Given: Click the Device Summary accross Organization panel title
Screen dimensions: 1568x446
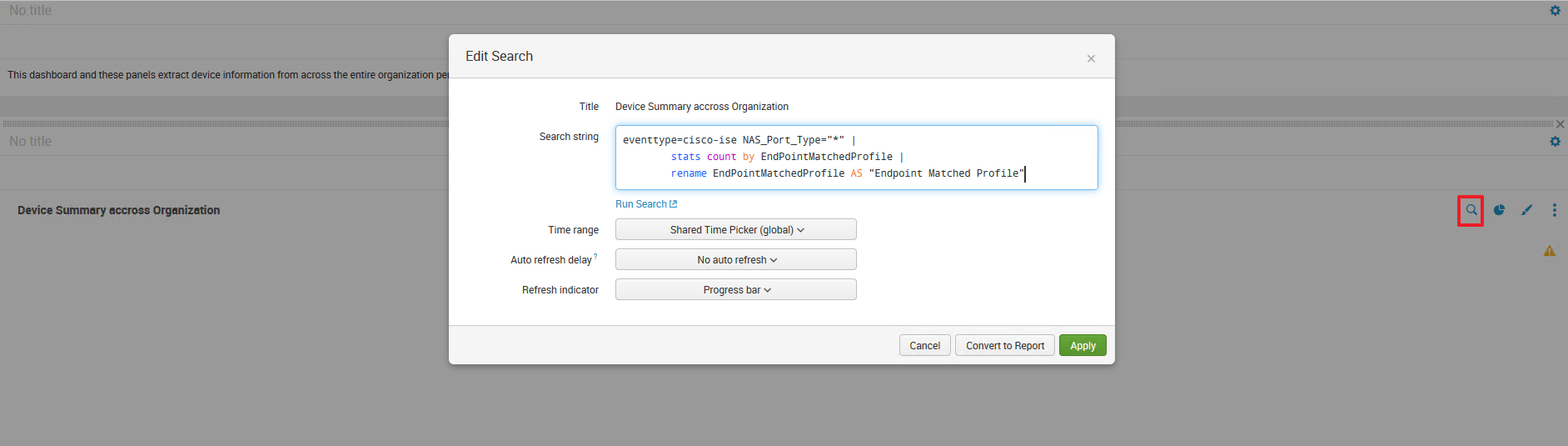Looking at the screenshot, I should pyautogui.click(x=119, y=211).
